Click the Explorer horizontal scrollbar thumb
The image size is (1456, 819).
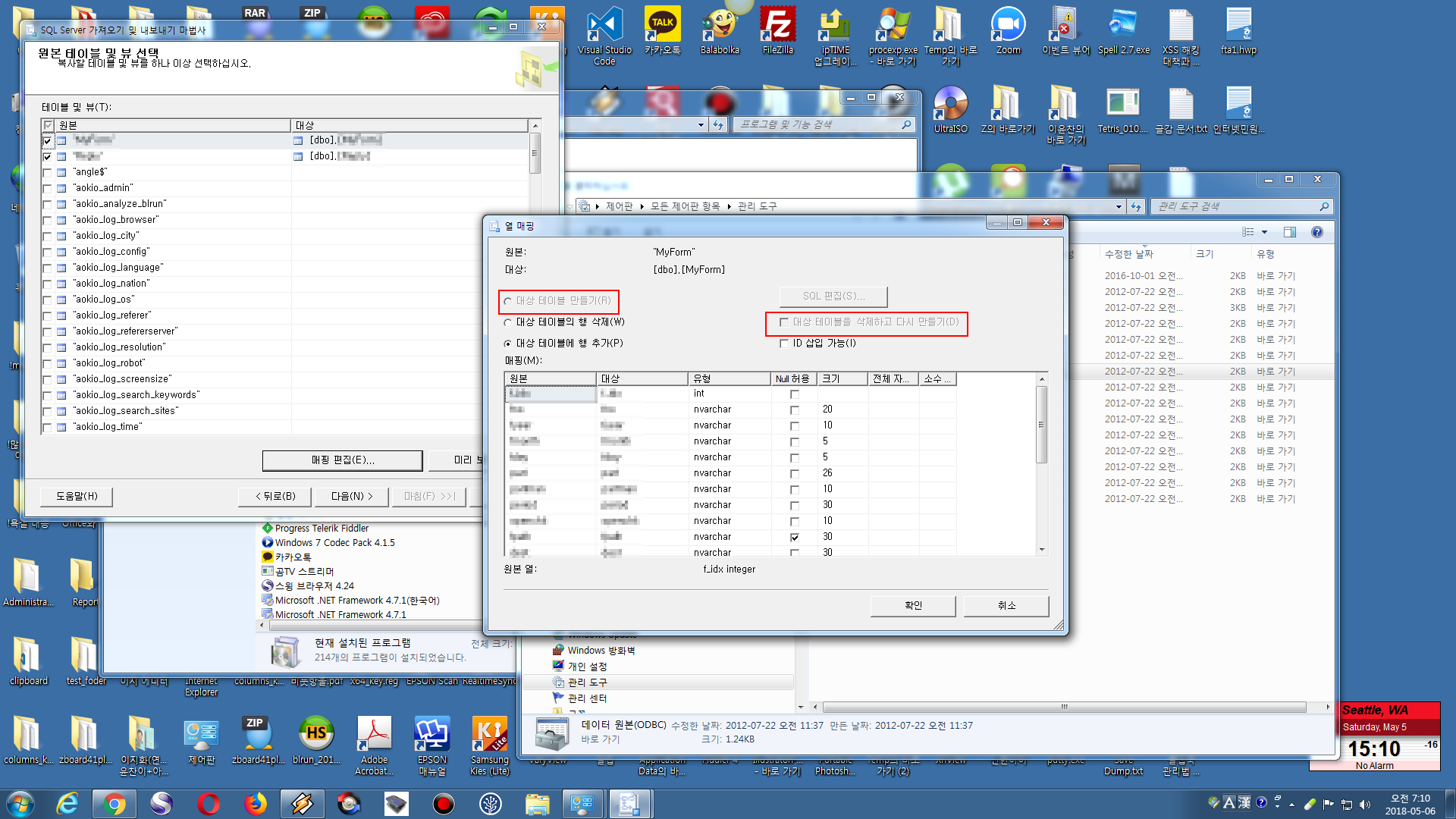coord(1064,707)
